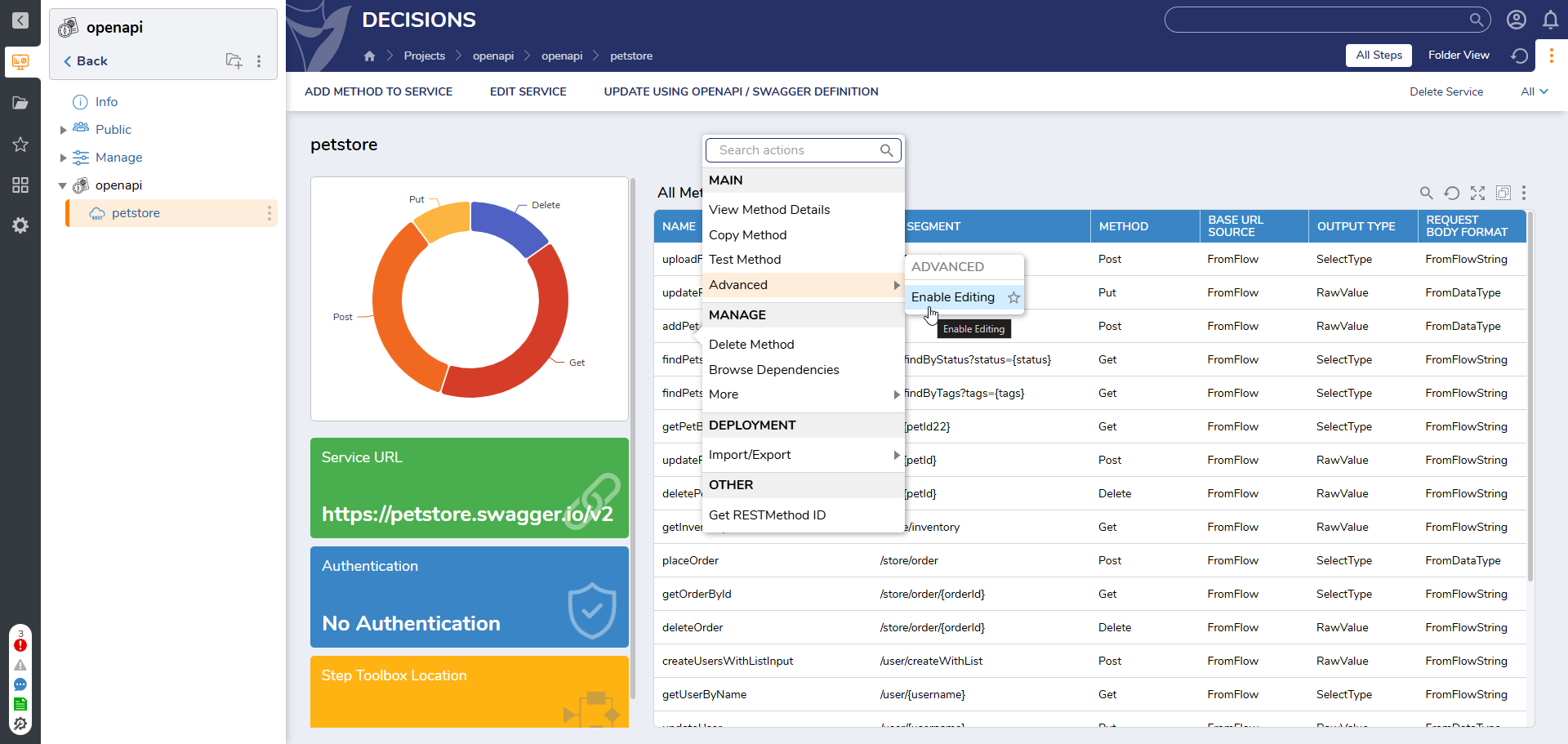Open the green document indicator
This screenshot has height=744, width=1568.
pyautogui.click(x=20, y=704)
